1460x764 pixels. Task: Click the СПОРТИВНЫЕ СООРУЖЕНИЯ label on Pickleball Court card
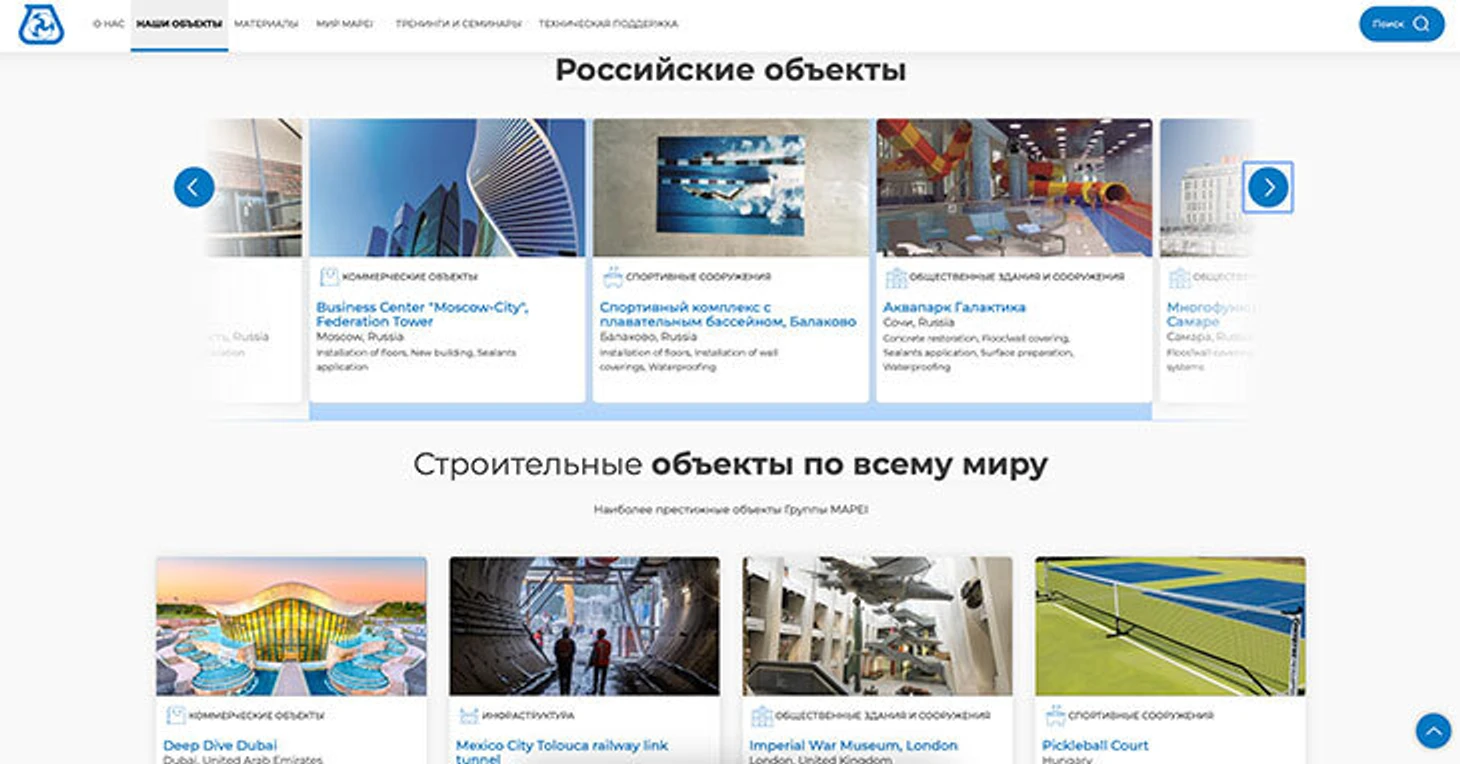click(x=1141, y=716)
